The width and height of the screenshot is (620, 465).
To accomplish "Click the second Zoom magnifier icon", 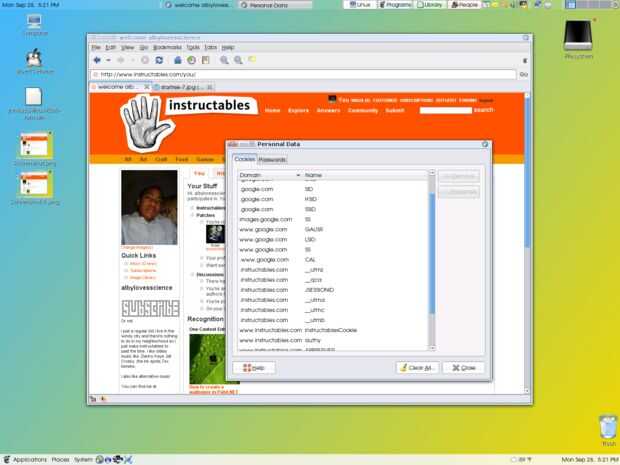I will (x=238, y=60).
